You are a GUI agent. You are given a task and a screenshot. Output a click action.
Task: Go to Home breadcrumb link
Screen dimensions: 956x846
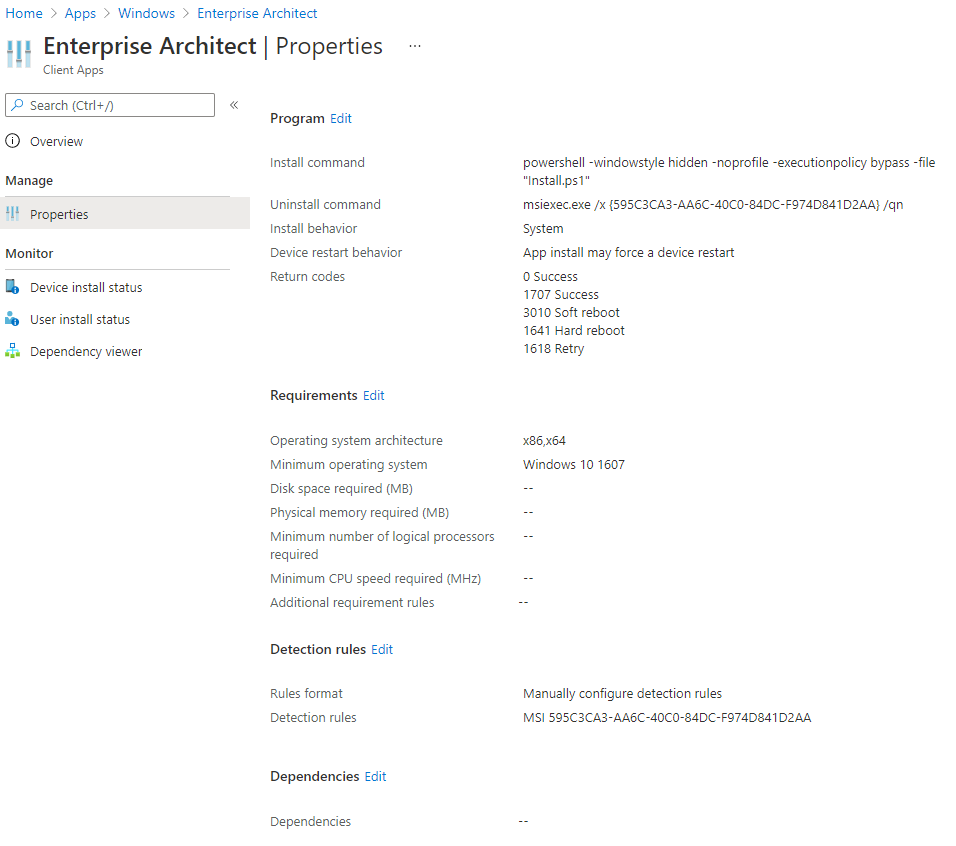(x=24, y=13)
